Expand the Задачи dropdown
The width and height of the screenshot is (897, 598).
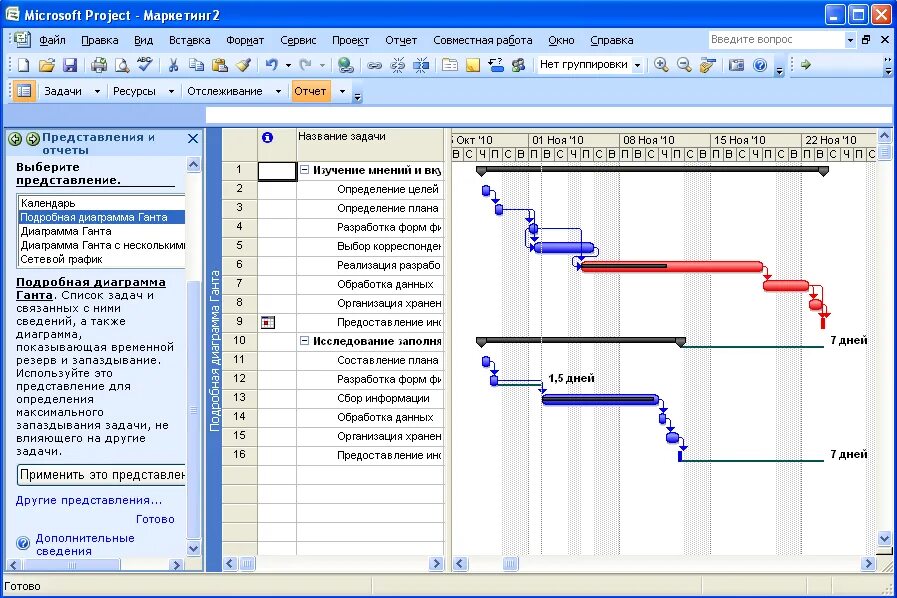[x=97, y=92]
